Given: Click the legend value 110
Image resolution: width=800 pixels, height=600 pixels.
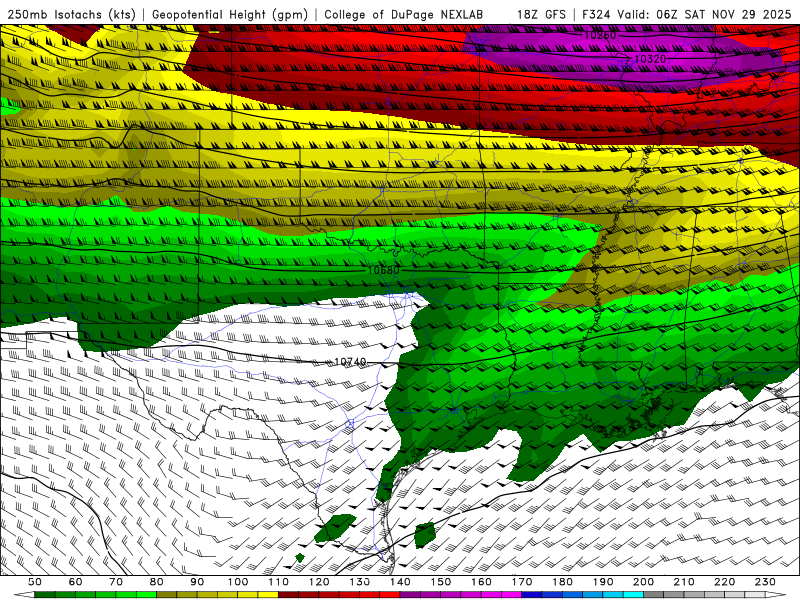Looking at the screenshot, I should coord(278,582).
